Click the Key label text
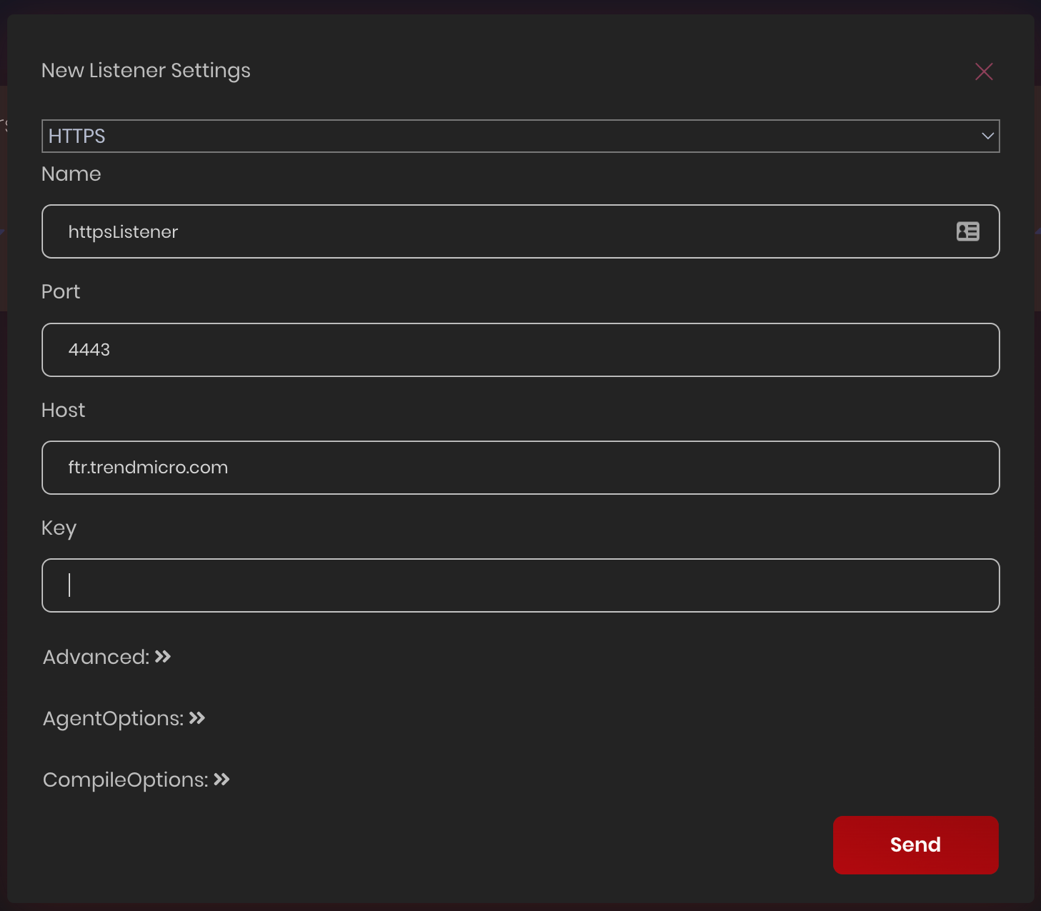The height and width of the screenshot is (911, 1041). tap(59, 528)
